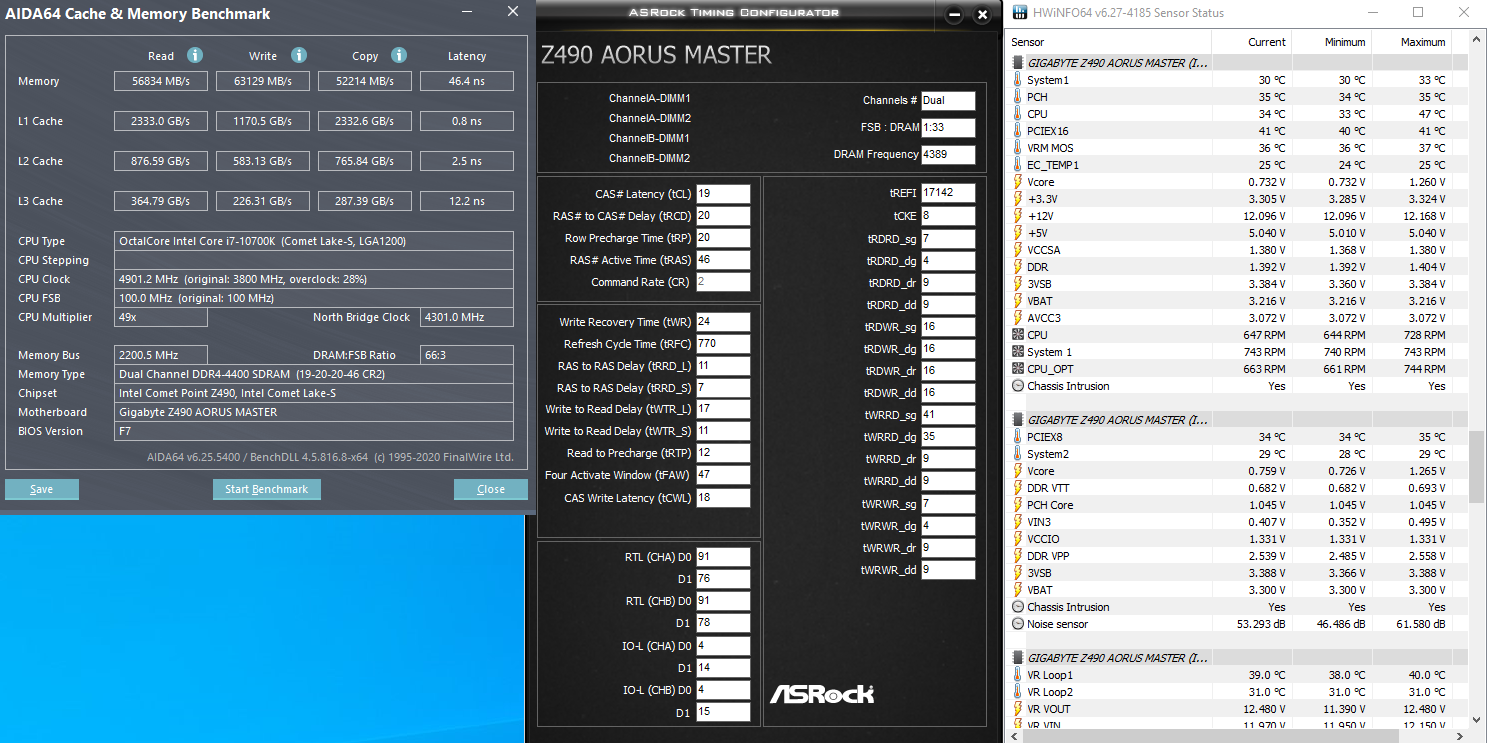Click the VR Loop2 thermometer icon
This screenshot has height=743, width=1487.
[x=1018, y=692]
